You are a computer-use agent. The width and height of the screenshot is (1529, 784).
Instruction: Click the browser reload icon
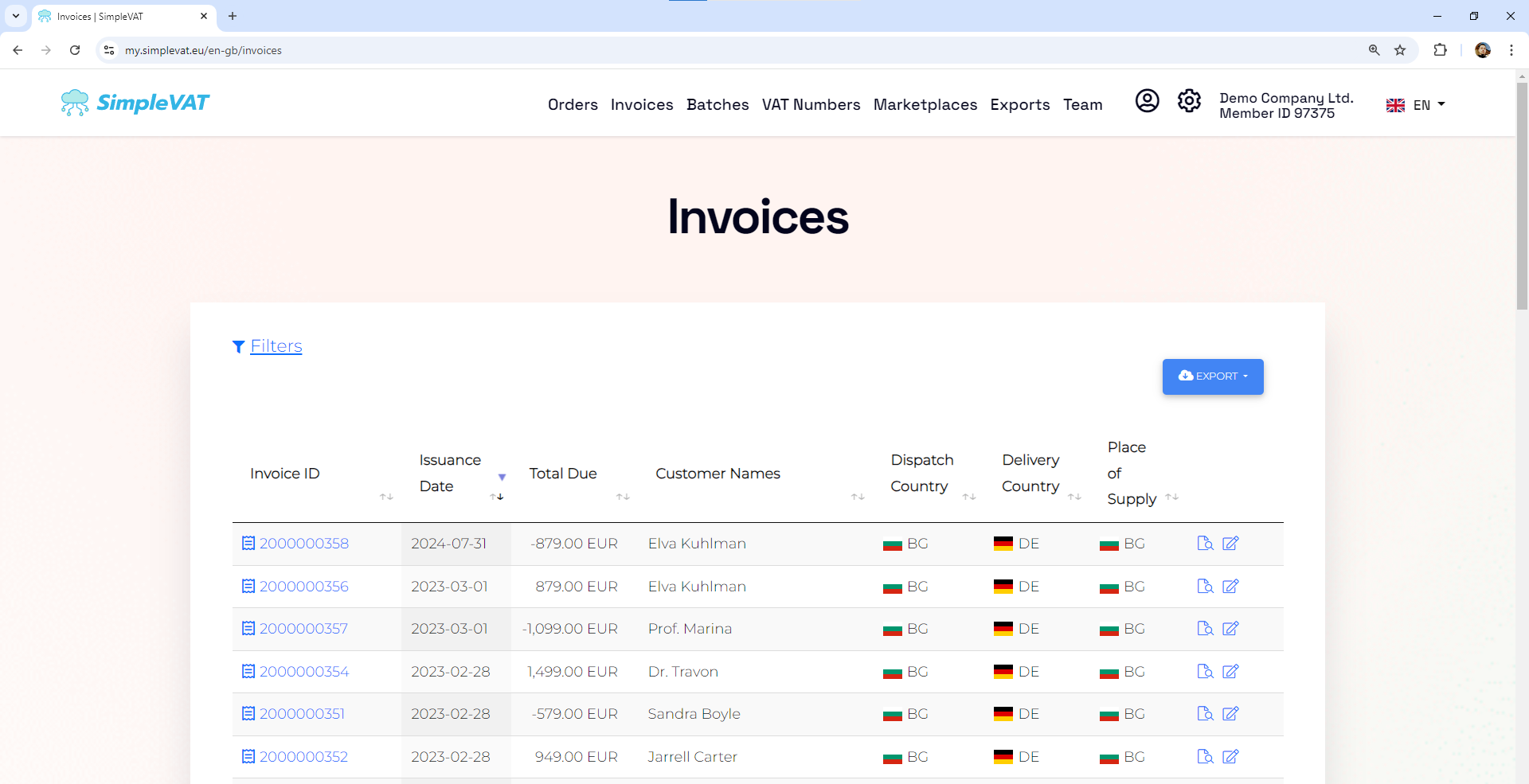click(75, 50)
